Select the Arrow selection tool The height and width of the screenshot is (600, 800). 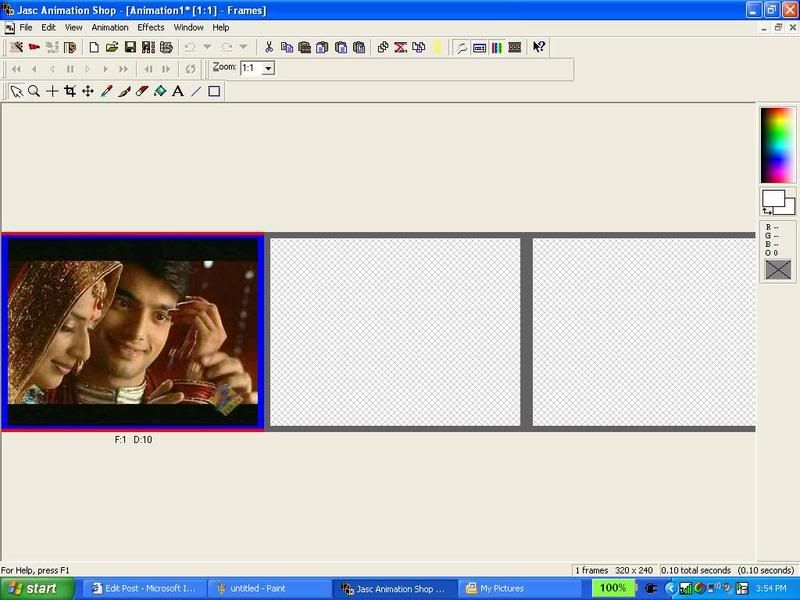pyautogui.click(x=16, y=91)
